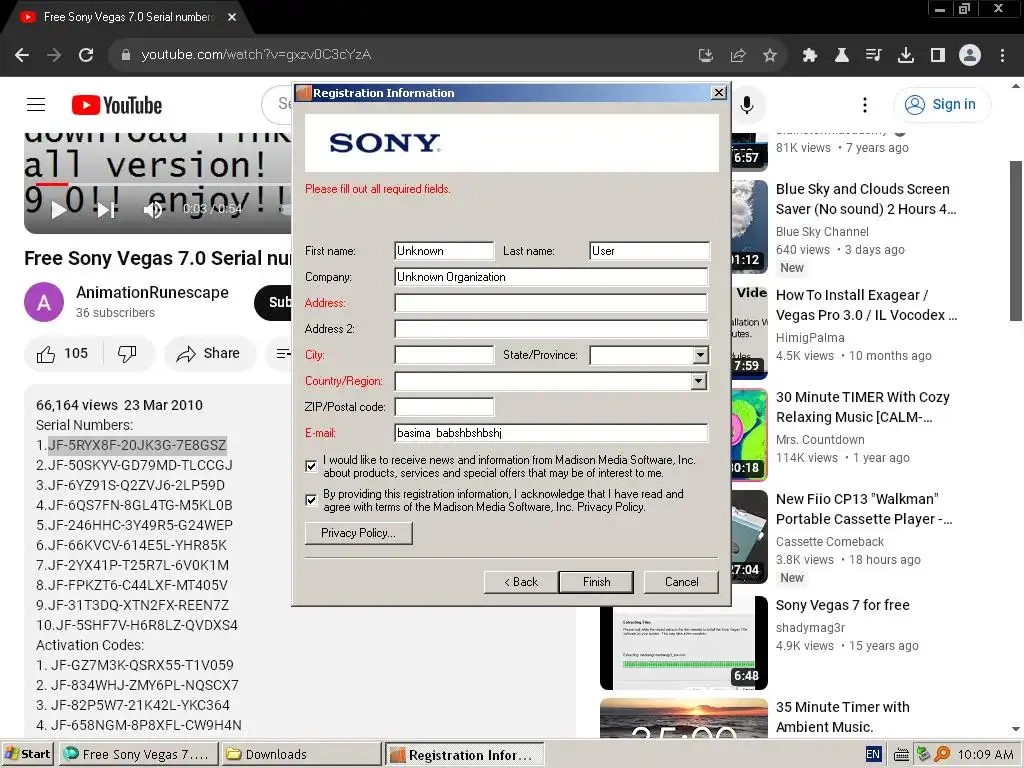1024x768 pixels.
Task: Click install app icon in address bar
Action: click(x=705, y=56)
